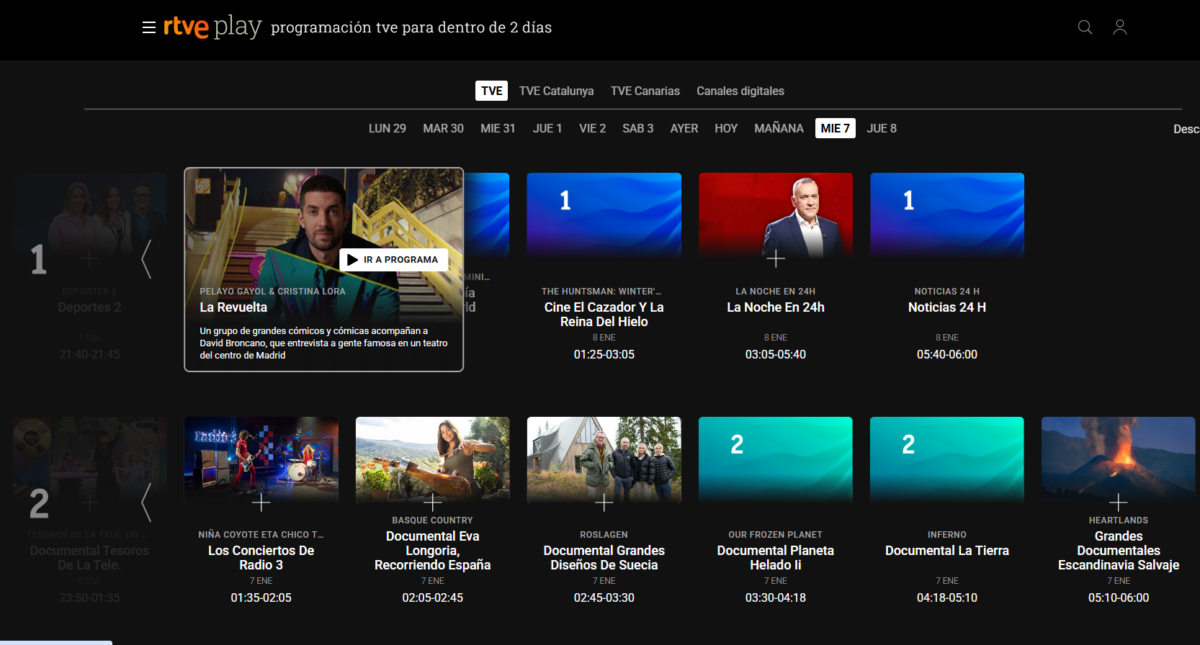1200x645 pixels.
Task: Open the hamburger menu icon
Action: 149,28
